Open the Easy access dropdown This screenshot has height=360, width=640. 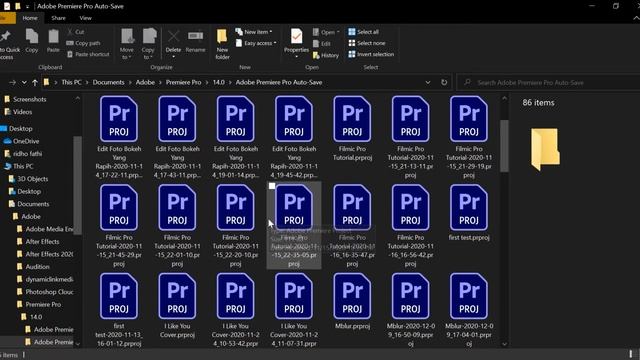[256, 43]
